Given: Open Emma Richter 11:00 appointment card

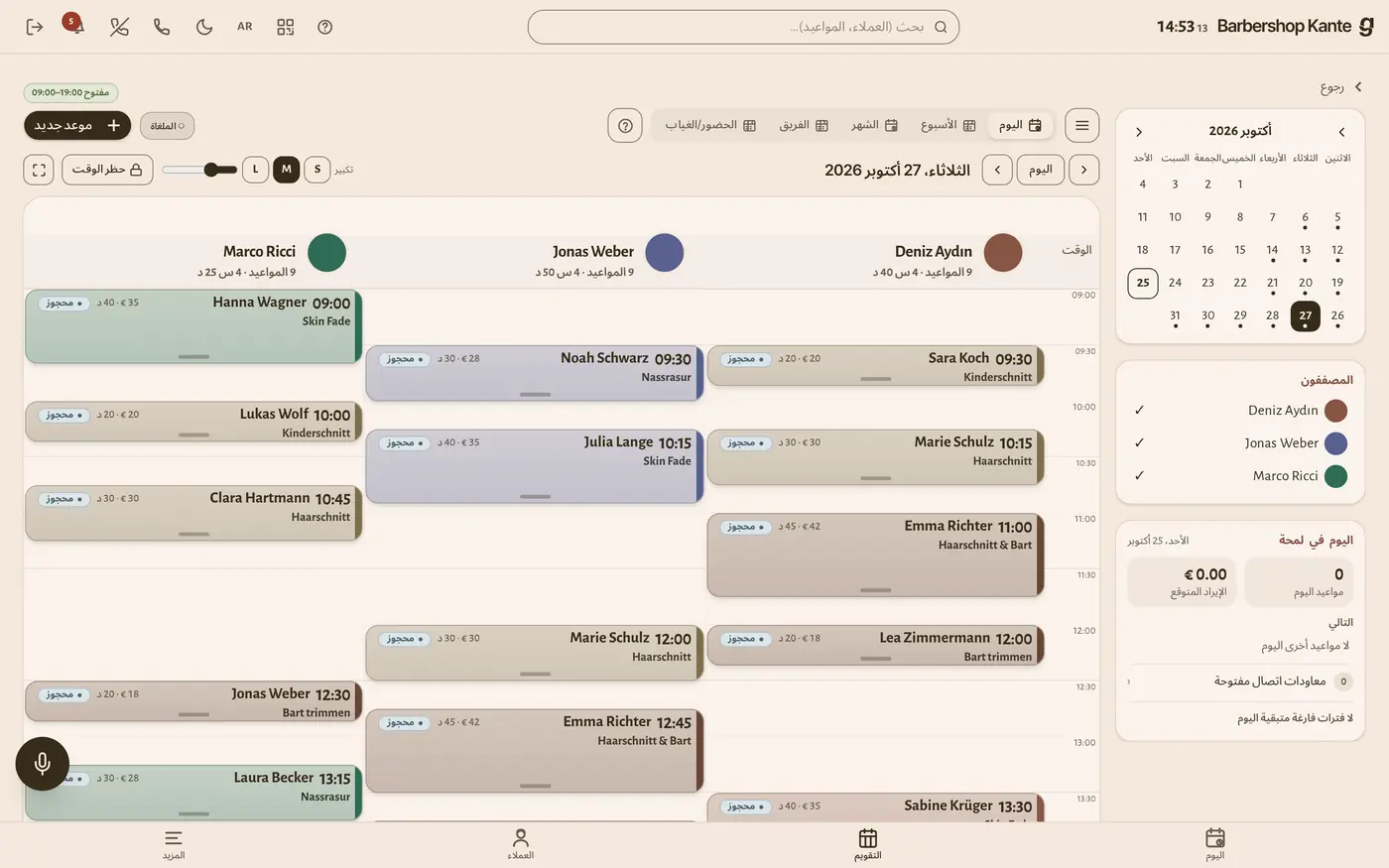Looking at the screenshot, I should [875, 555].
